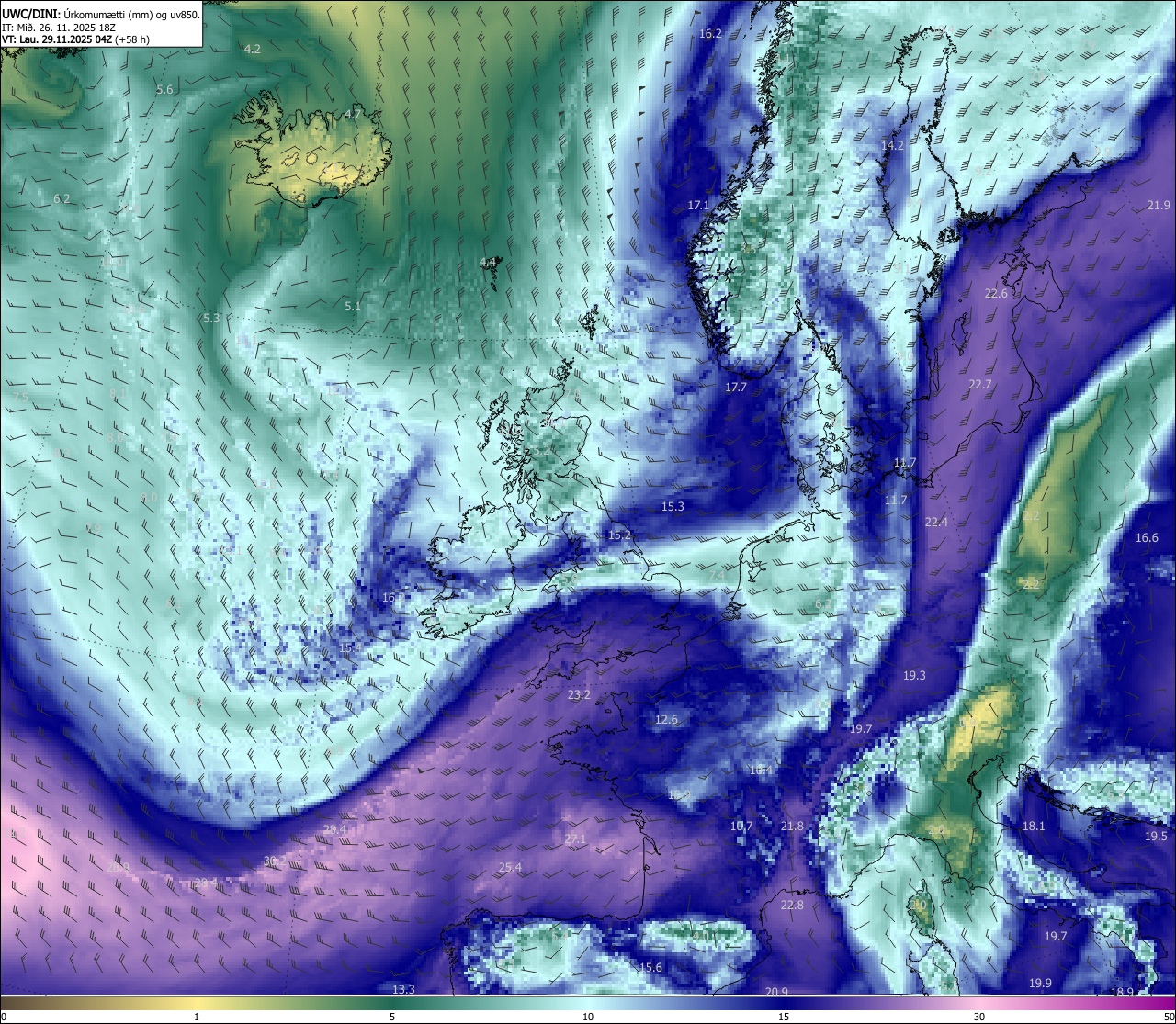Click the 19.3 map value

click(x=914, y=676)
